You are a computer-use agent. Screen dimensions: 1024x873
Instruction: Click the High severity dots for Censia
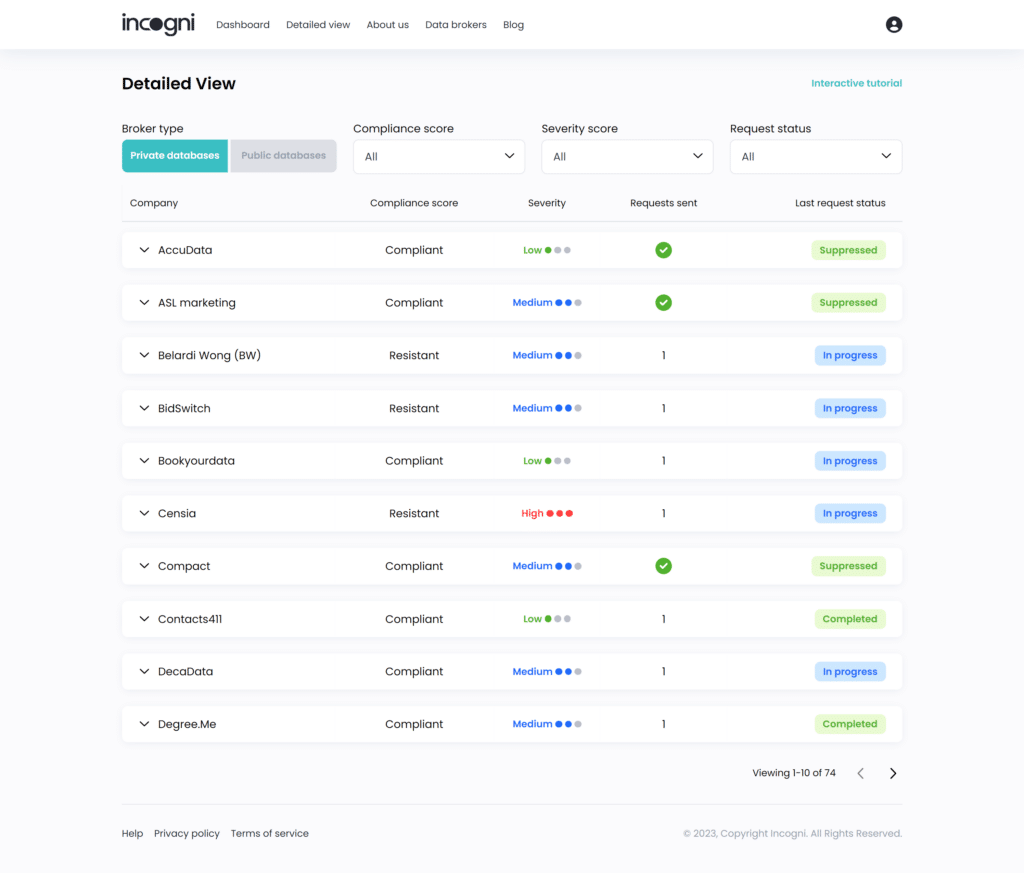click(x=560, y=513)
